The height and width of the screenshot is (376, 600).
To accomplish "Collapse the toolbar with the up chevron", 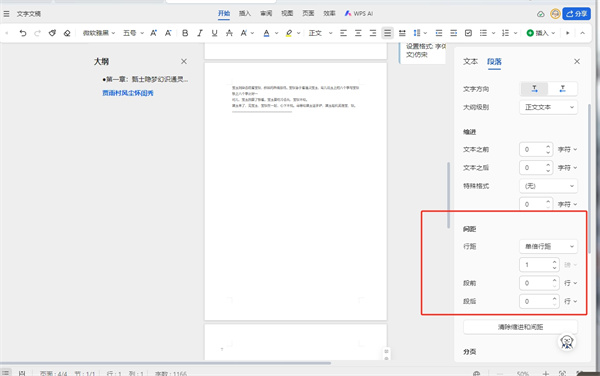I will (x=582, y=33).
